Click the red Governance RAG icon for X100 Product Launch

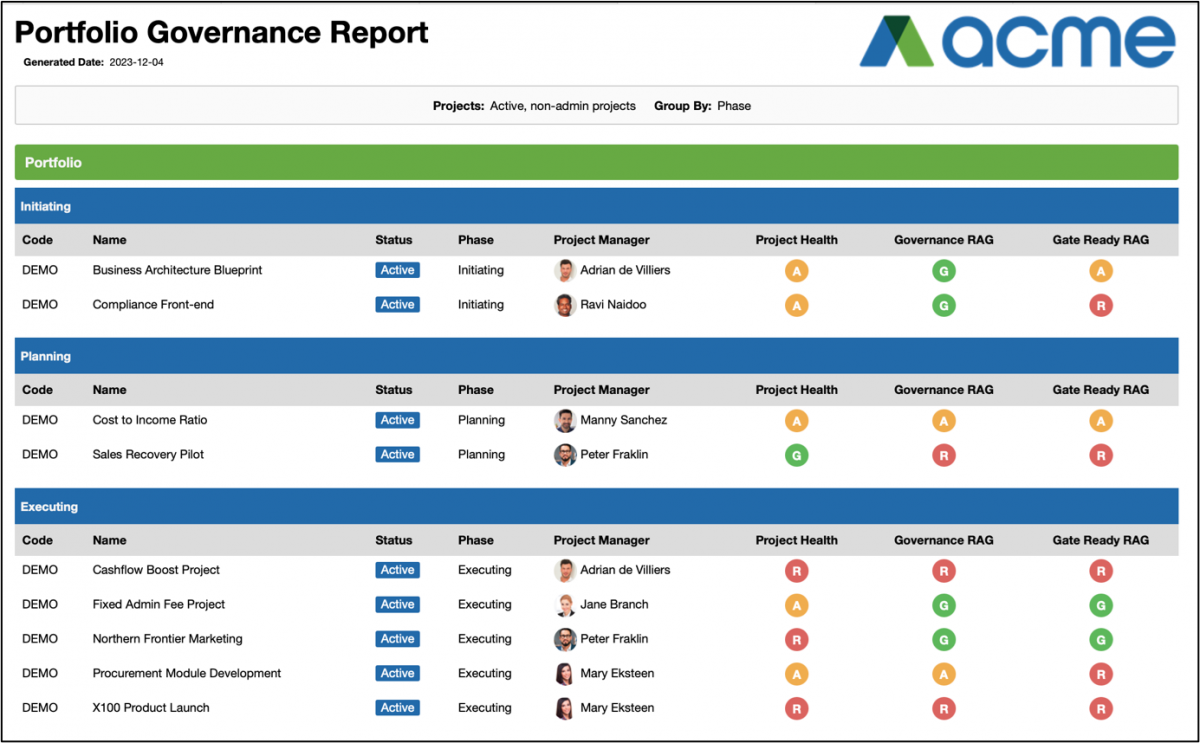[x=943, y=708]
